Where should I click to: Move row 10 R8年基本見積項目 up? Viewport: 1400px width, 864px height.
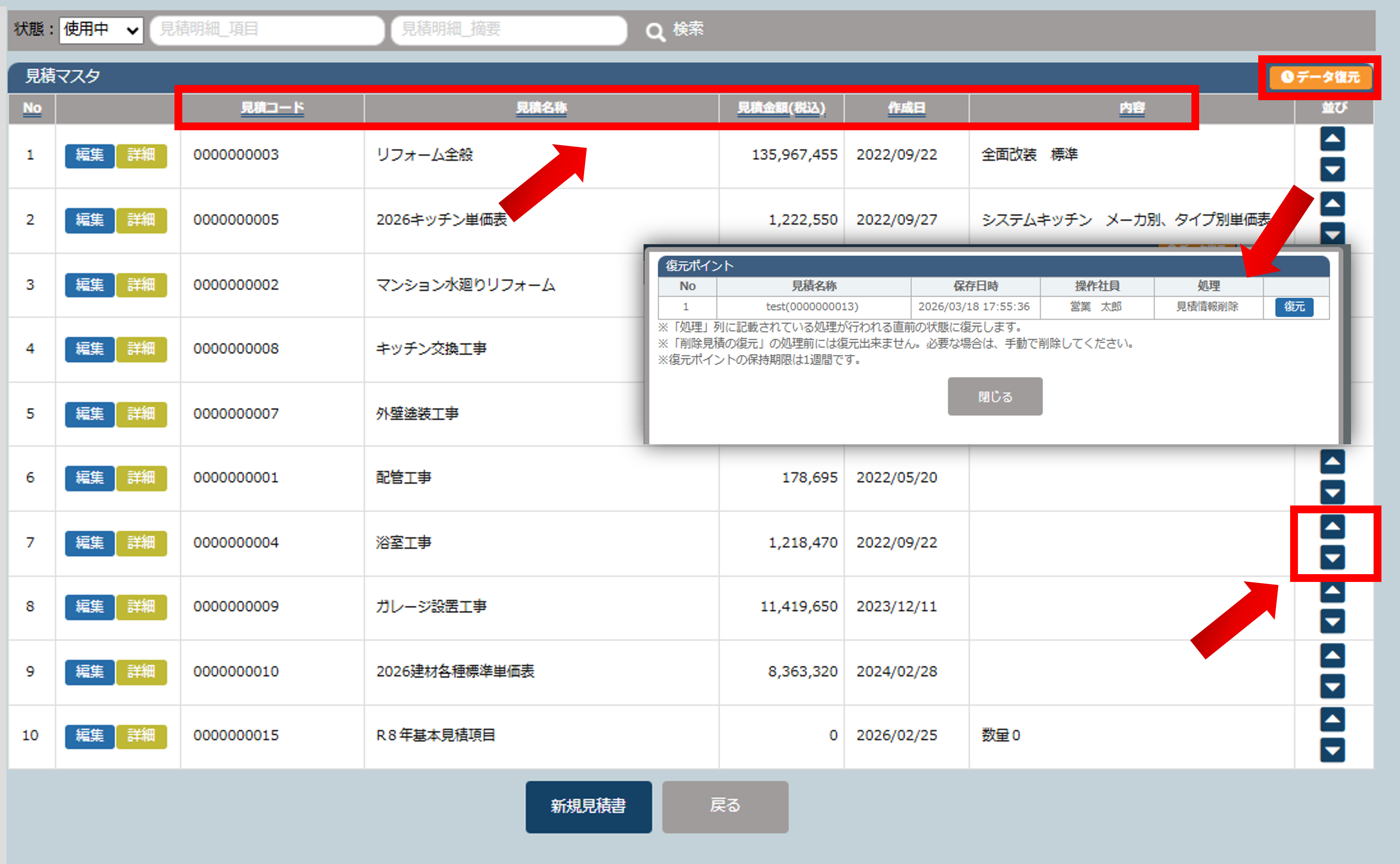(1332, 720)
